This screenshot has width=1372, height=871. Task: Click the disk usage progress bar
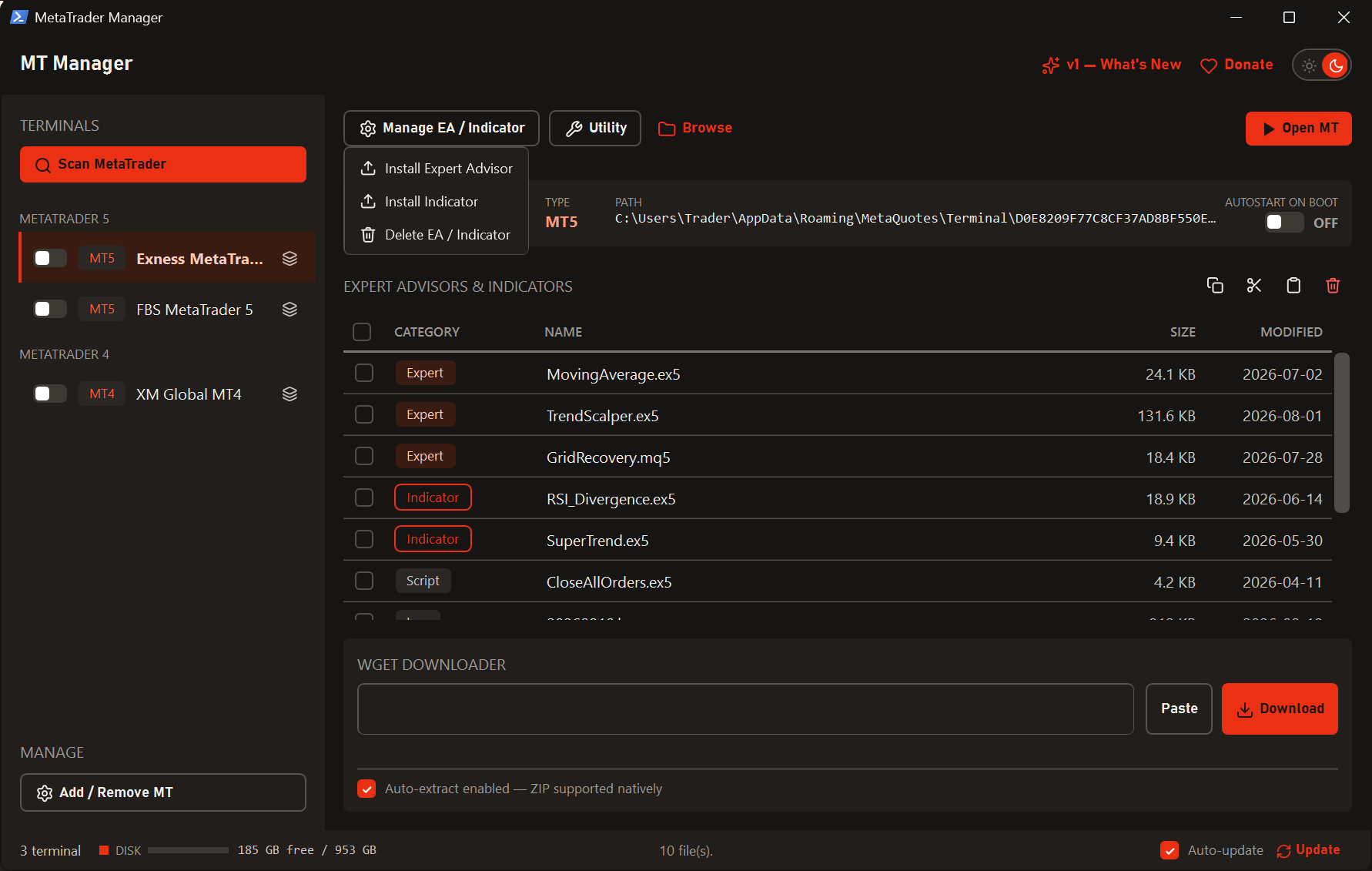tap(188, 850)
